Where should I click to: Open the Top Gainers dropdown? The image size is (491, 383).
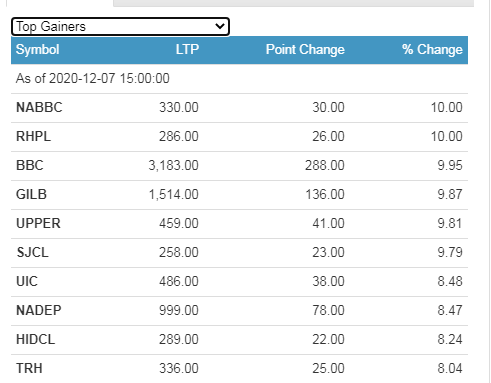tap(120, 27)
